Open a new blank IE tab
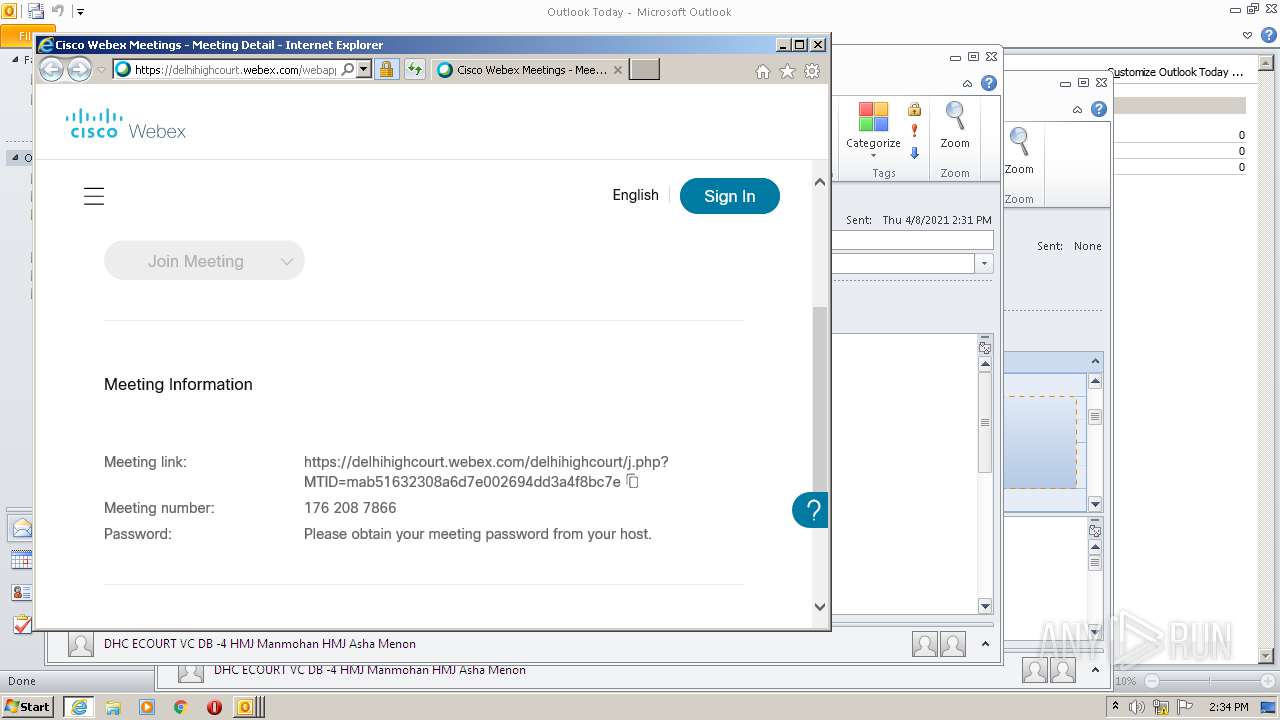The image size is (1280, 720). coord(644,70)
